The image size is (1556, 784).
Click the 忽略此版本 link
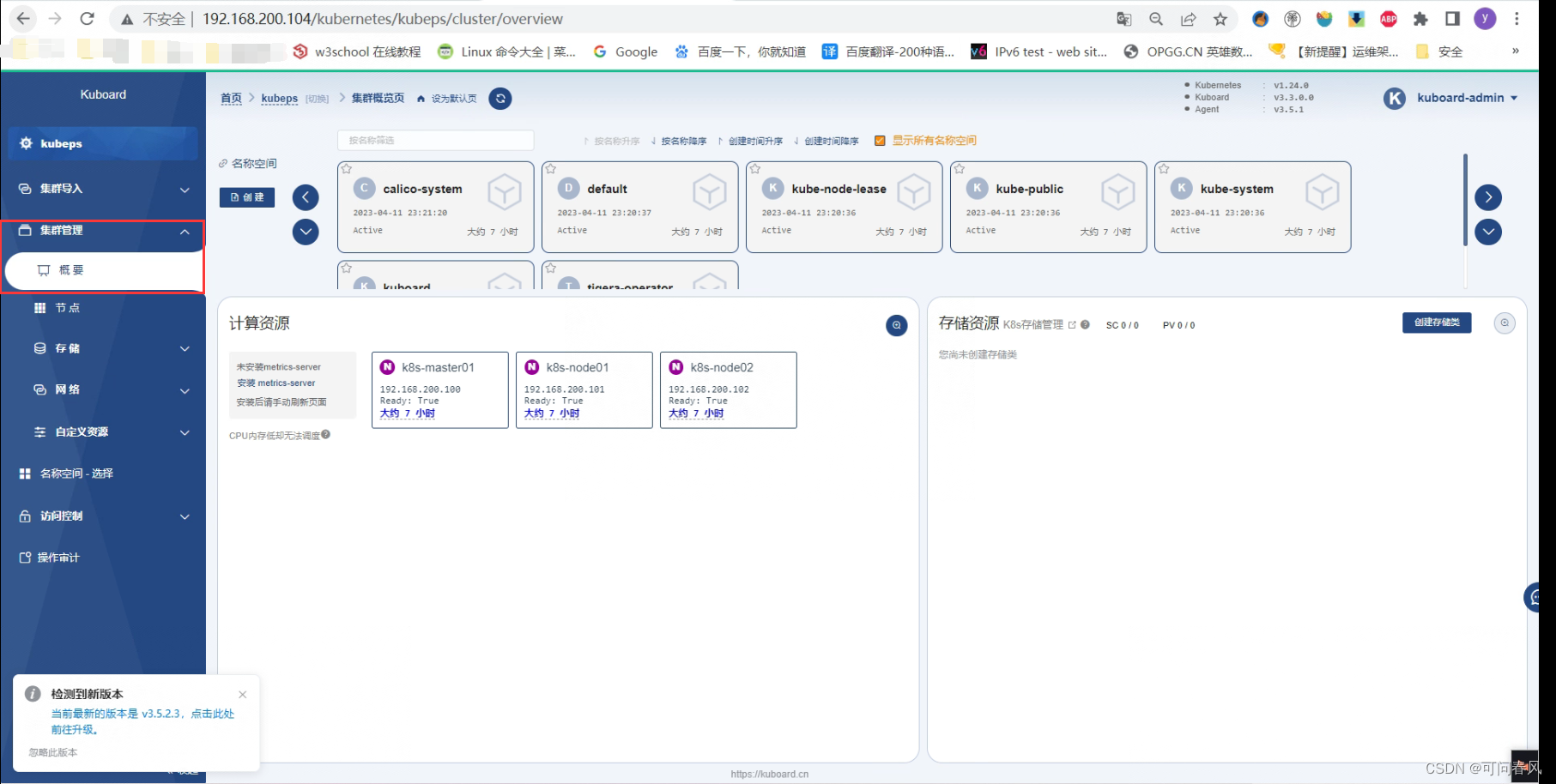[x=53, y=752]
